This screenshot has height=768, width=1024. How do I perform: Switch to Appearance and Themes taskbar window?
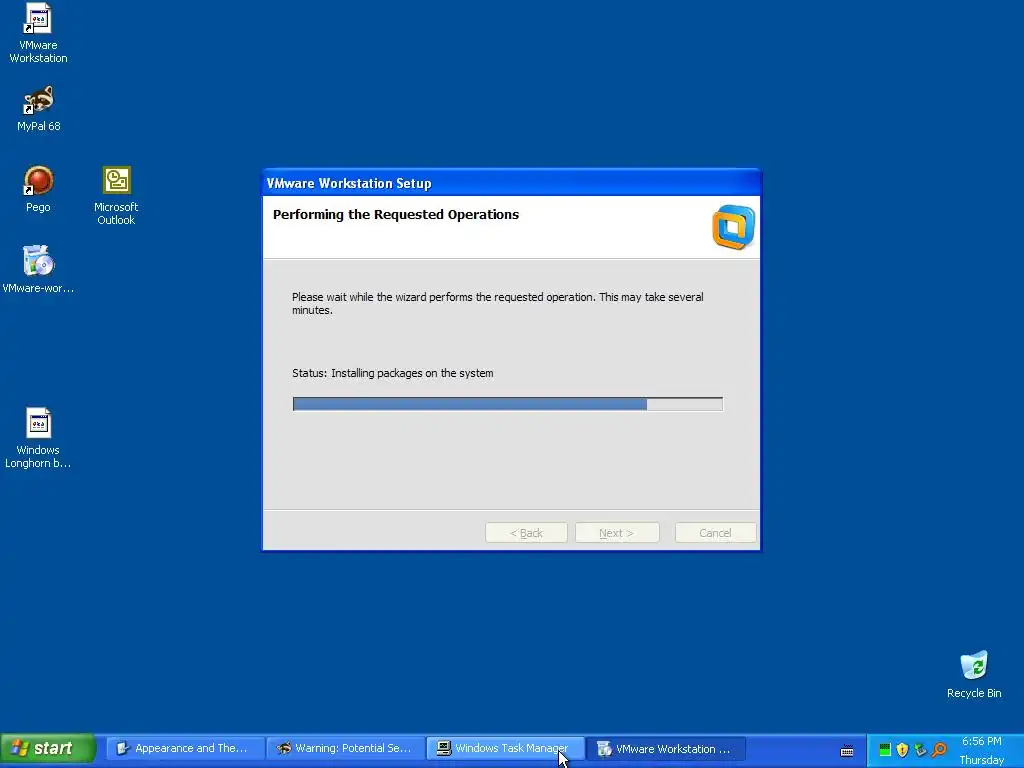coord(185,748)
